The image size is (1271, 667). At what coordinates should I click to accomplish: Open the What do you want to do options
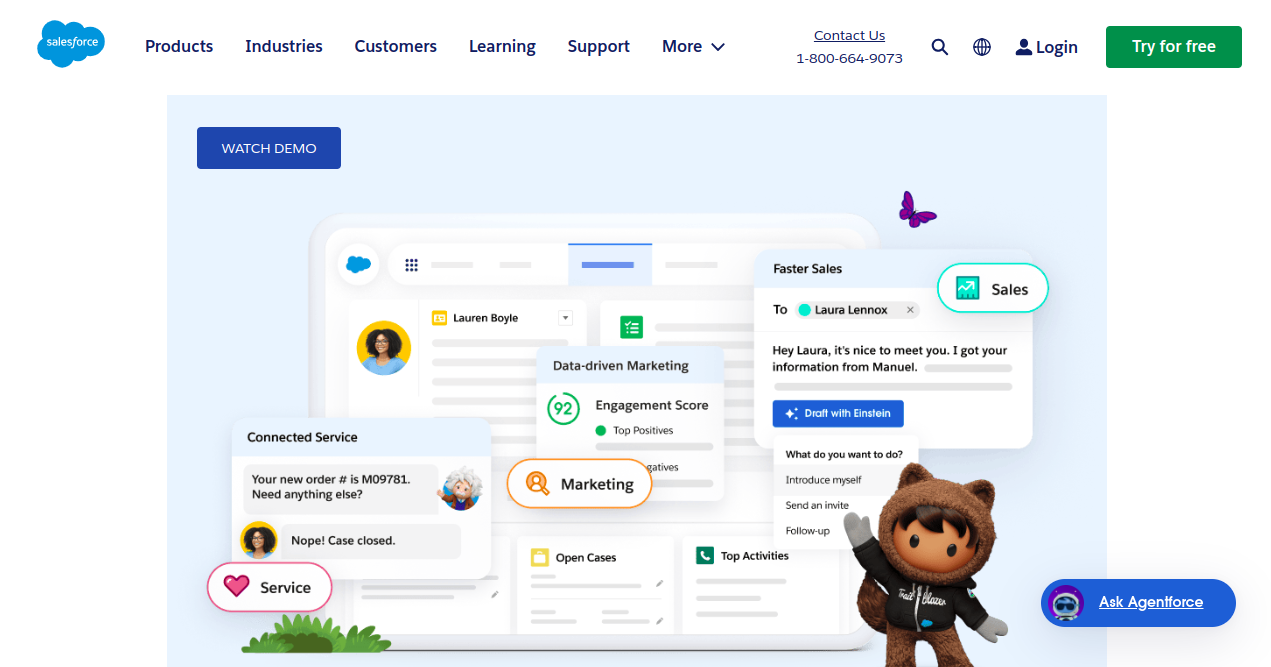[846, 453]
